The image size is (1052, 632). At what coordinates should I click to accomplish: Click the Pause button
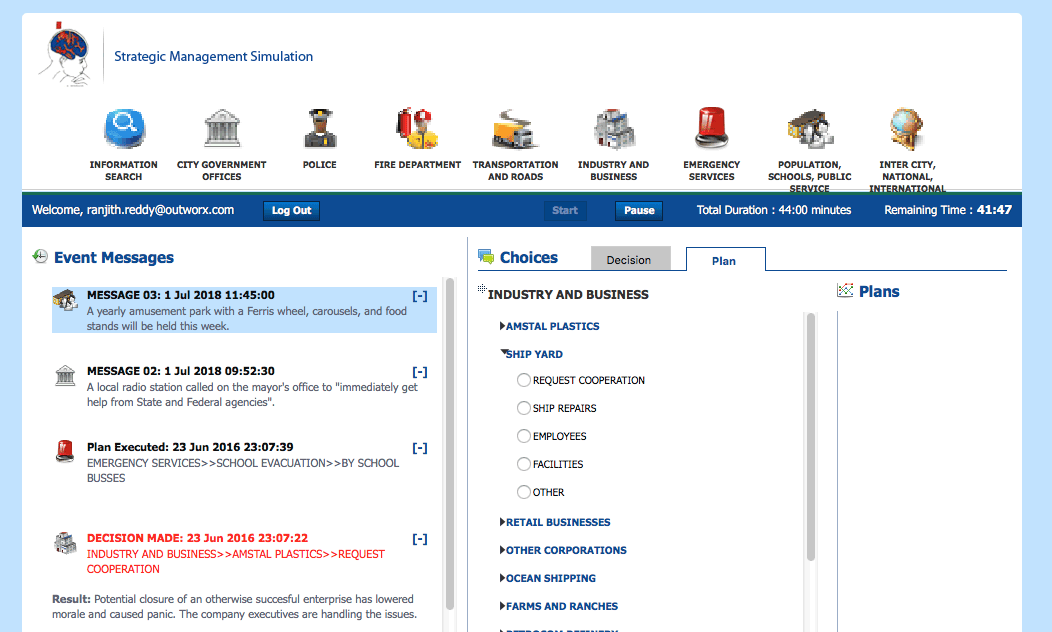pyautogui.click(x=639, y=211)
